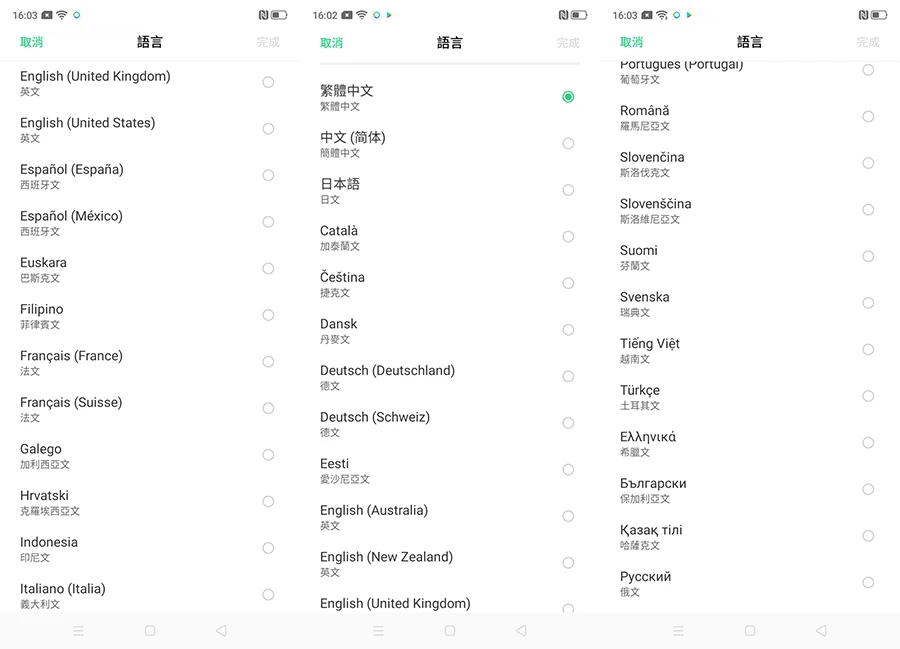Tap Wi-Fi status icon on middle phone
The height and width of the screenshot is (649, 900).
coord(361,16)
